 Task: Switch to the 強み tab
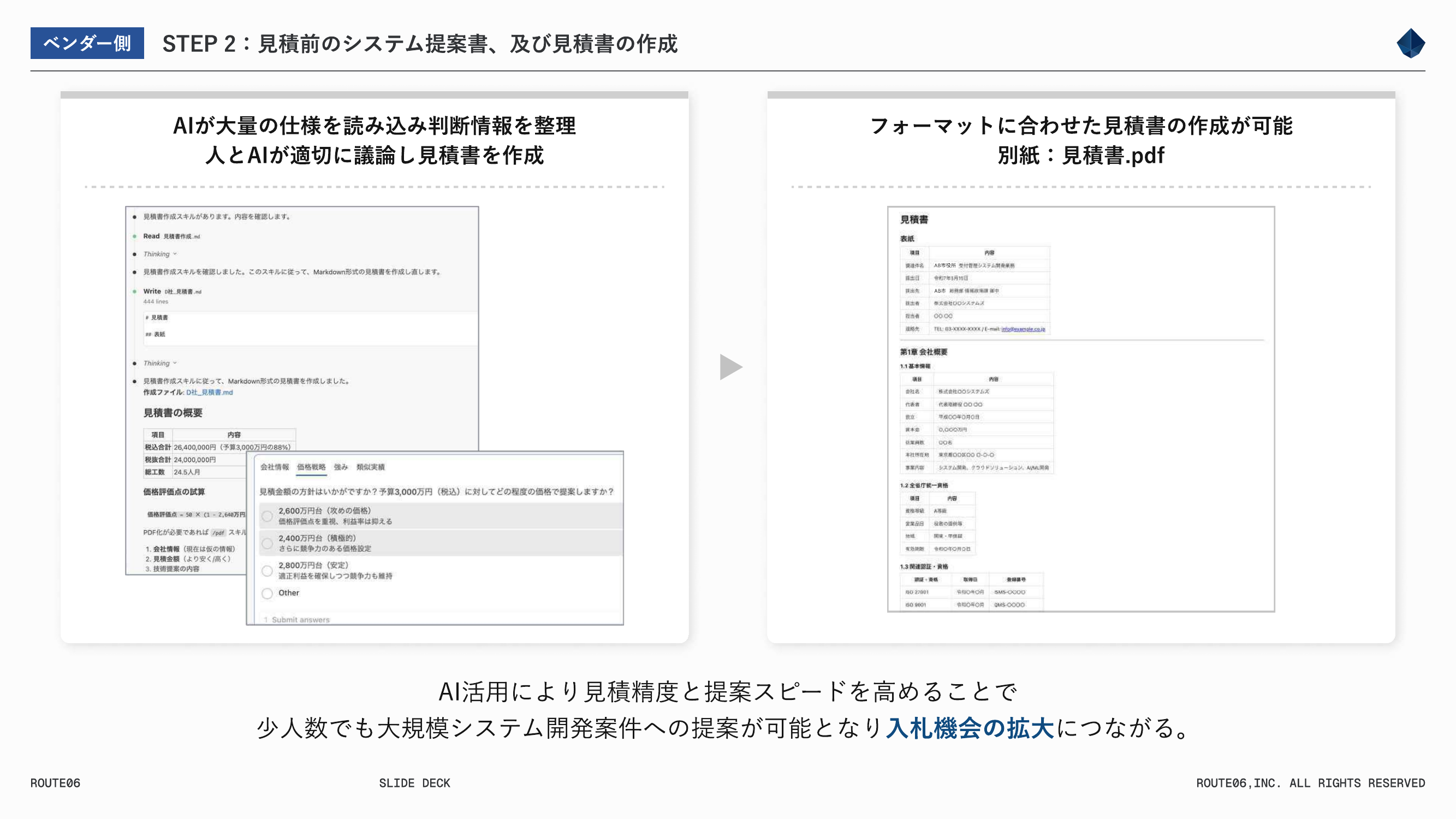341,467
